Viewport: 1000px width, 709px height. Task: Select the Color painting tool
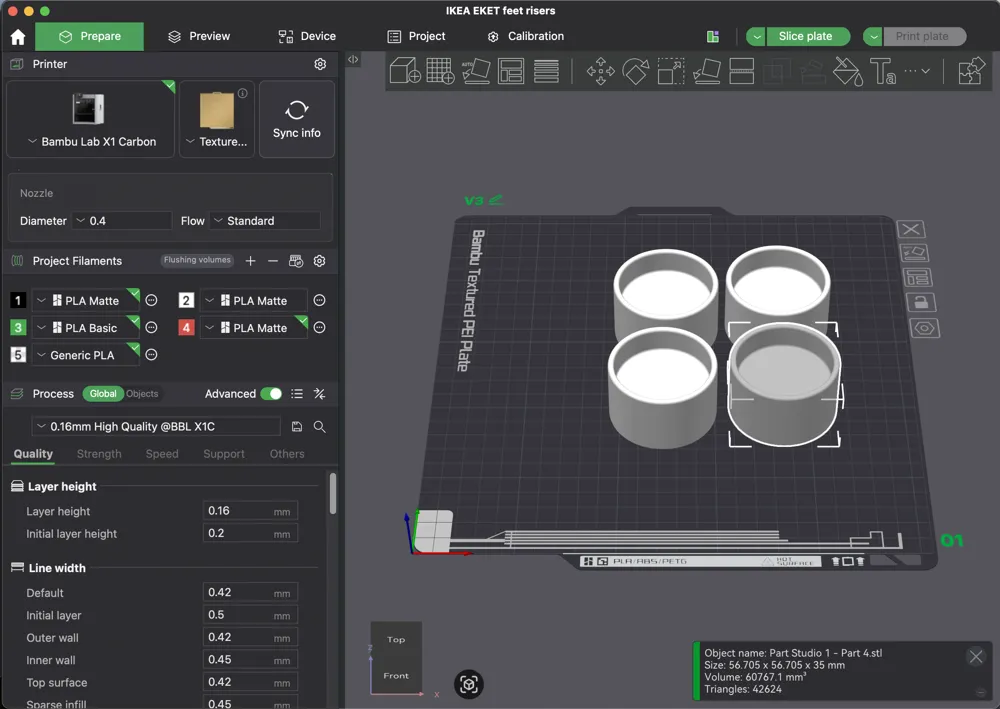[848, 71]
